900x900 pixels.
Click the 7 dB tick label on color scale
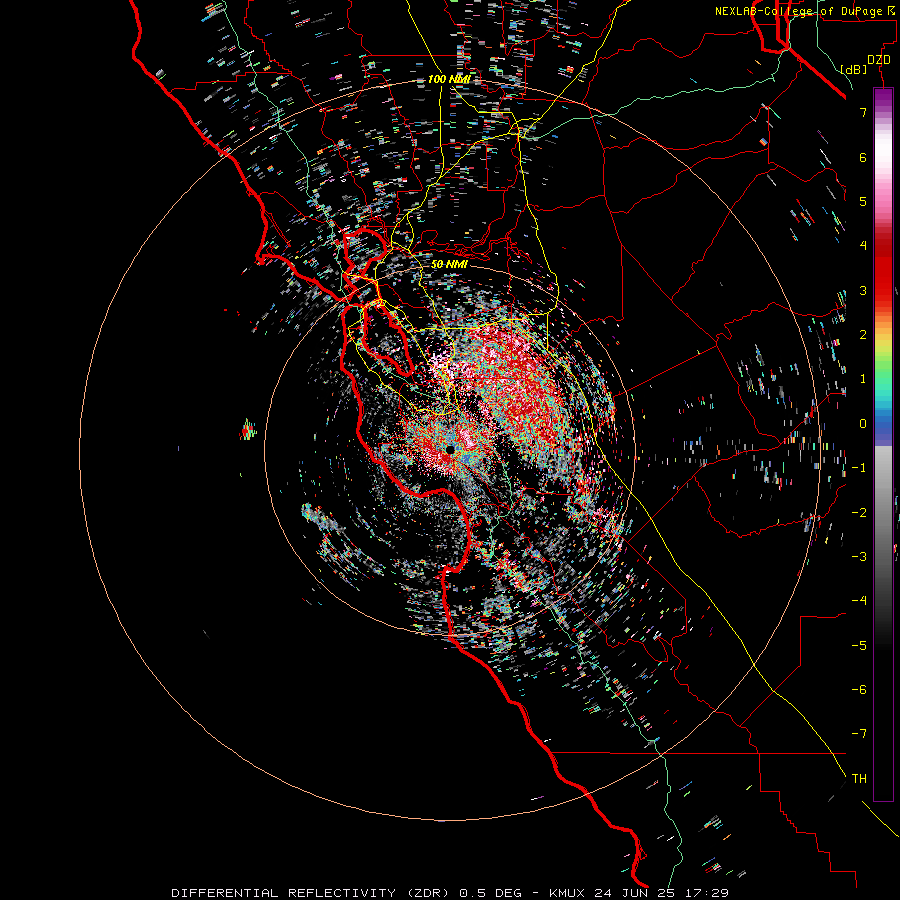pyautogui.click(x=863, y=112)
